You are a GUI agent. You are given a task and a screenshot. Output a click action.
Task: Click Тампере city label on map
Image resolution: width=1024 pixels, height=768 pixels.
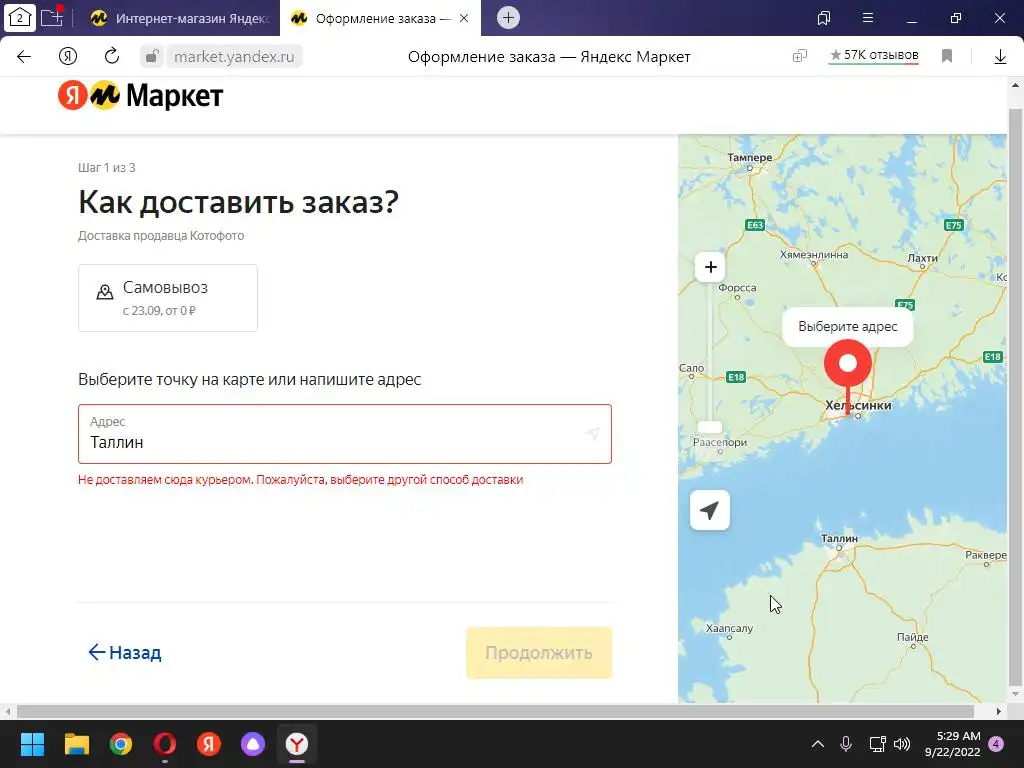tap(750, 157)
